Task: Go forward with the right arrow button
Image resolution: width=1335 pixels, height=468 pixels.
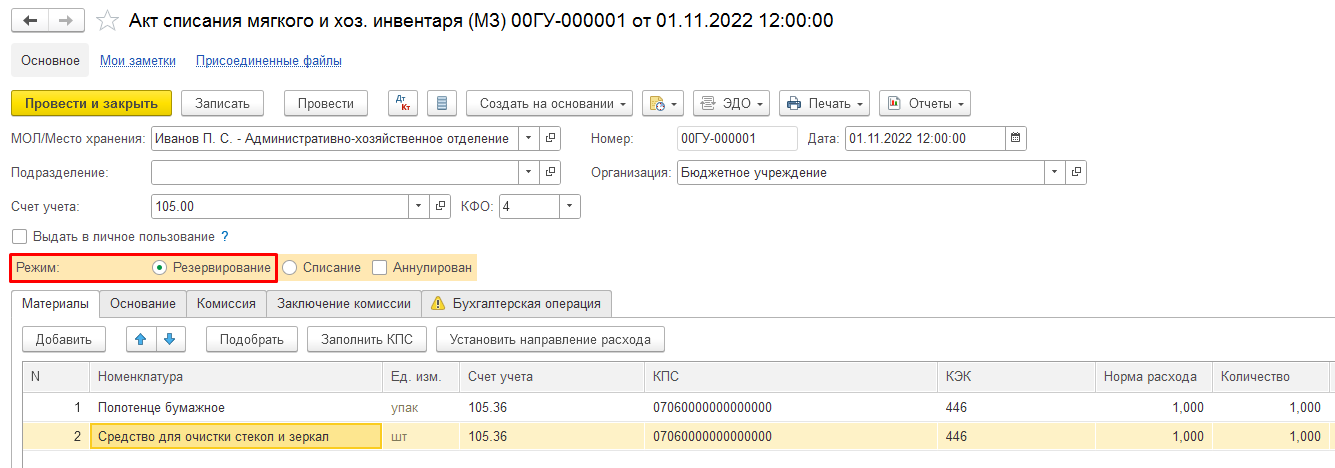Action: click(x=66, y=20)
